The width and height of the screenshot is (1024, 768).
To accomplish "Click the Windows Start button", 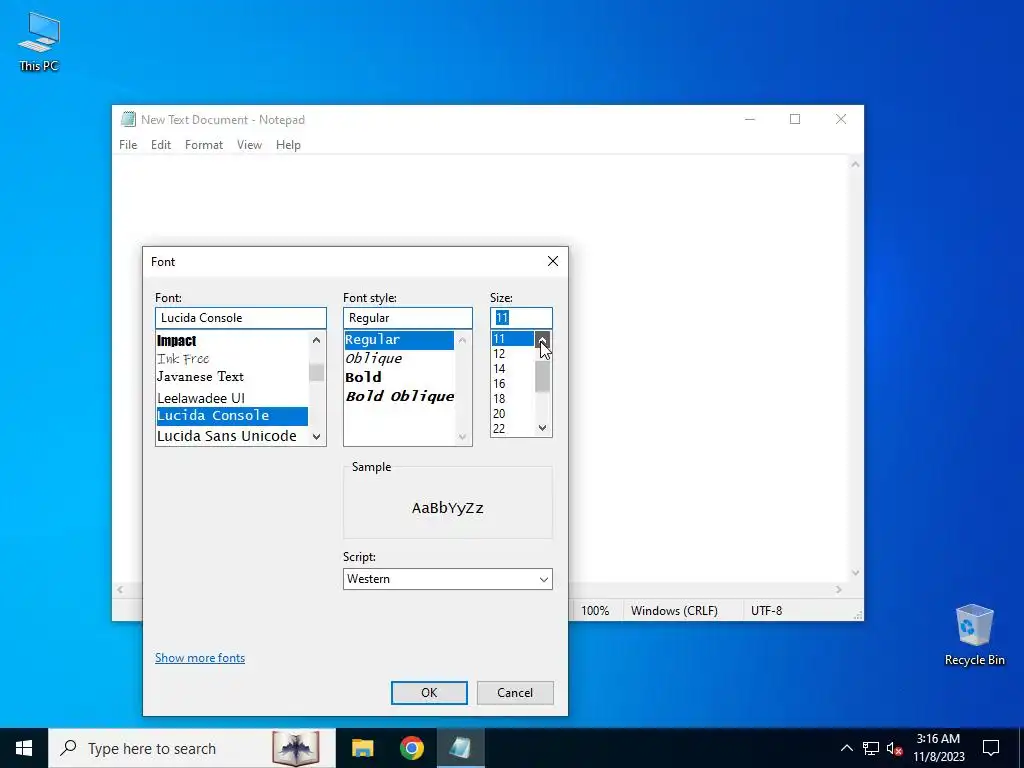I will tap(24, 748).
